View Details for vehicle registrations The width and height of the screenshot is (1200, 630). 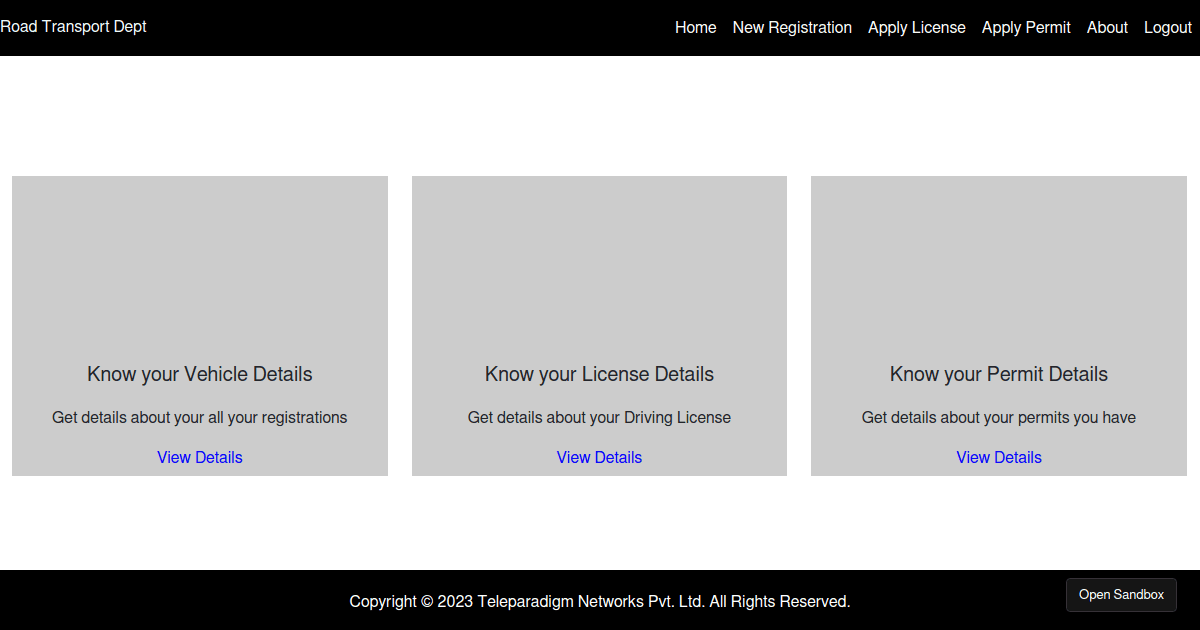point(200,457)
